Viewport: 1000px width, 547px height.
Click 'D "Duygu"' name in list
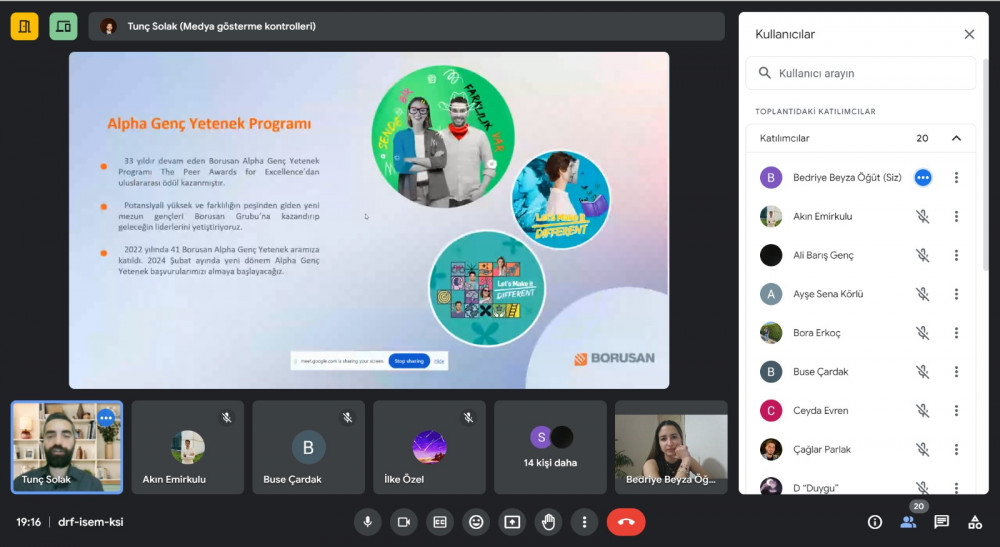(816, 488)
